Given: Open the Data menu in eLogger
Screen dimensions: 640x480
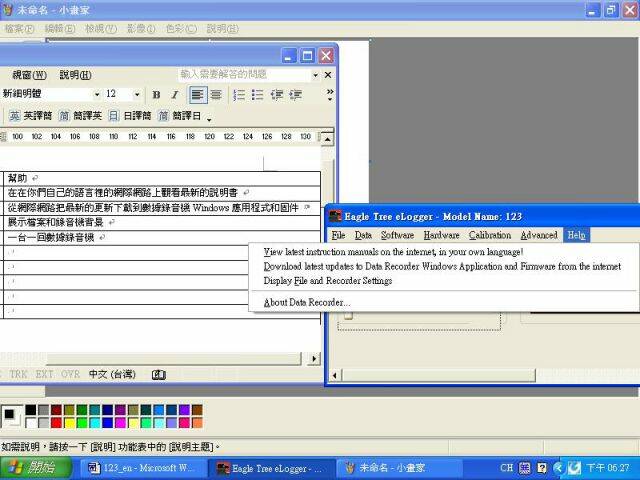Looking at the screenshot, I should (363, 235).
